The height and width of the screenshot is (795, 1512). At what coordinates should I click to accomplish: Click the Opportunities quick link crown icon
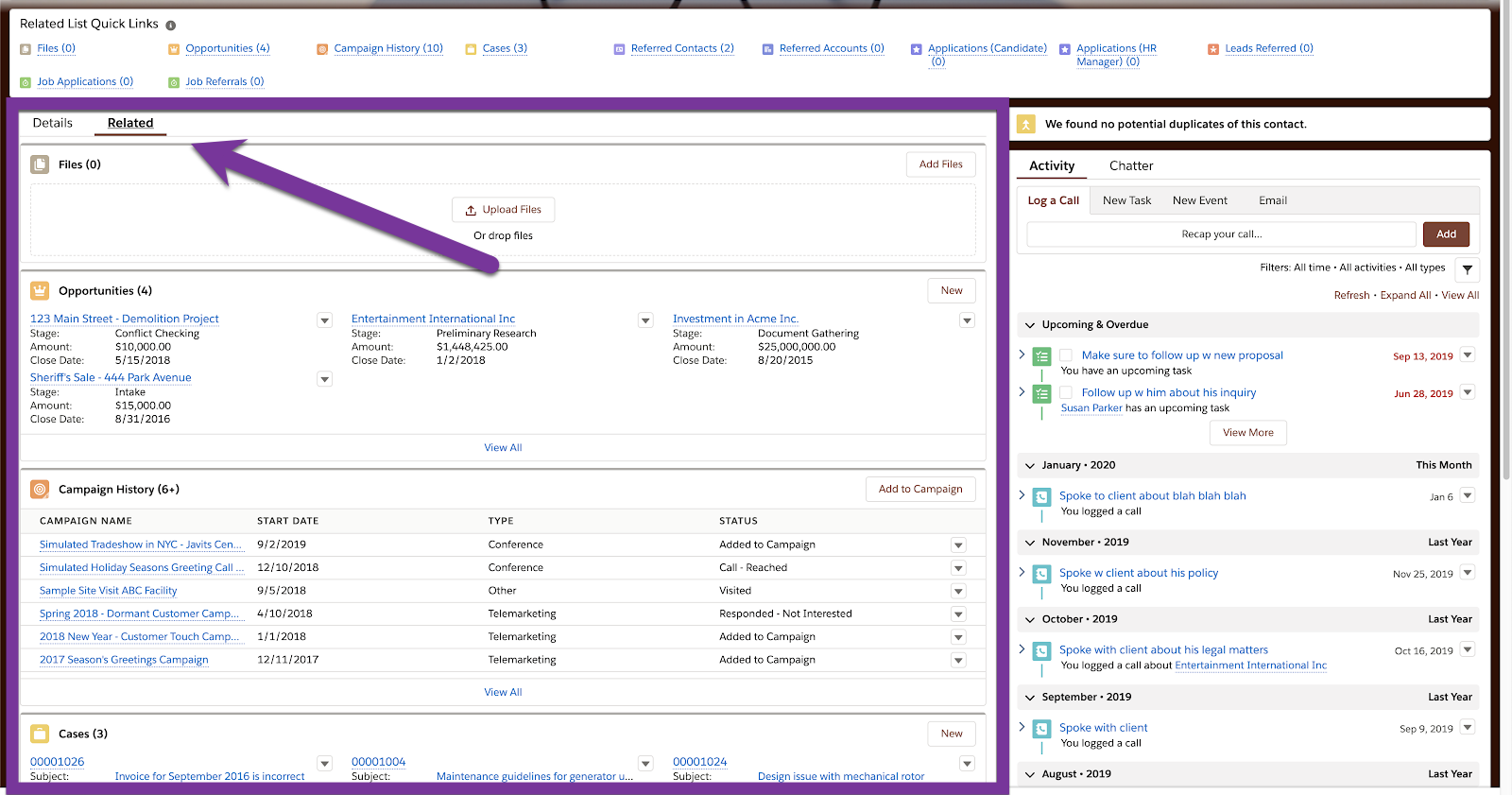(x=174, y=49)
